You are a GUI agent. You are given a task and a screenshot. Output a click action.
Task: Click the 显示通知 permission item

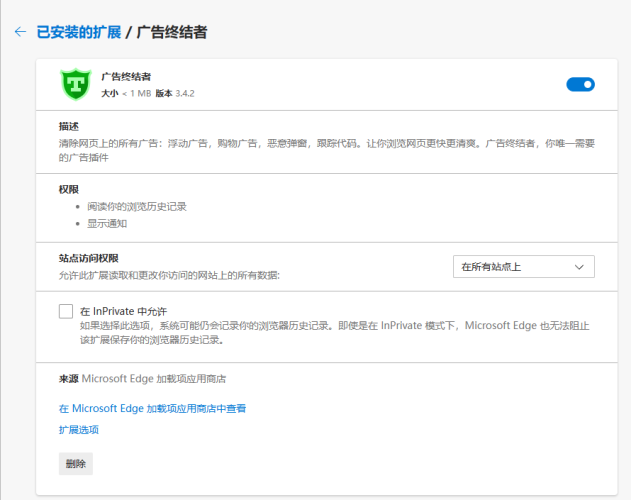(107, 224)
